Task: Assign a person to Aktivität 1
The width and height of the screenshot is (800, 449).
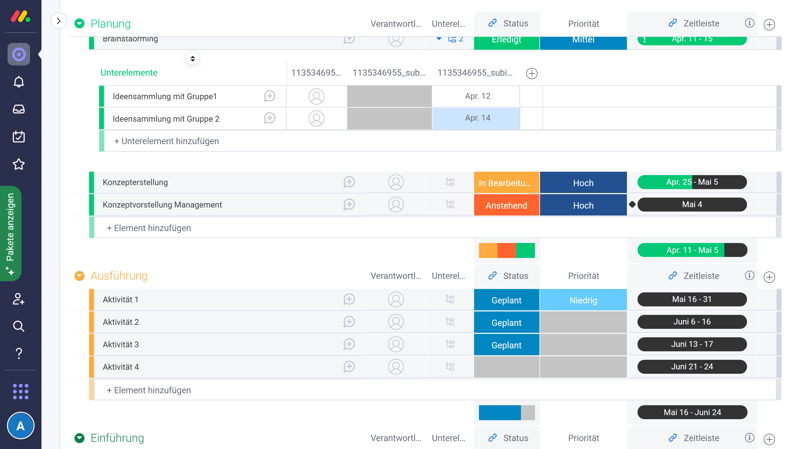Action: pos(396,300)
